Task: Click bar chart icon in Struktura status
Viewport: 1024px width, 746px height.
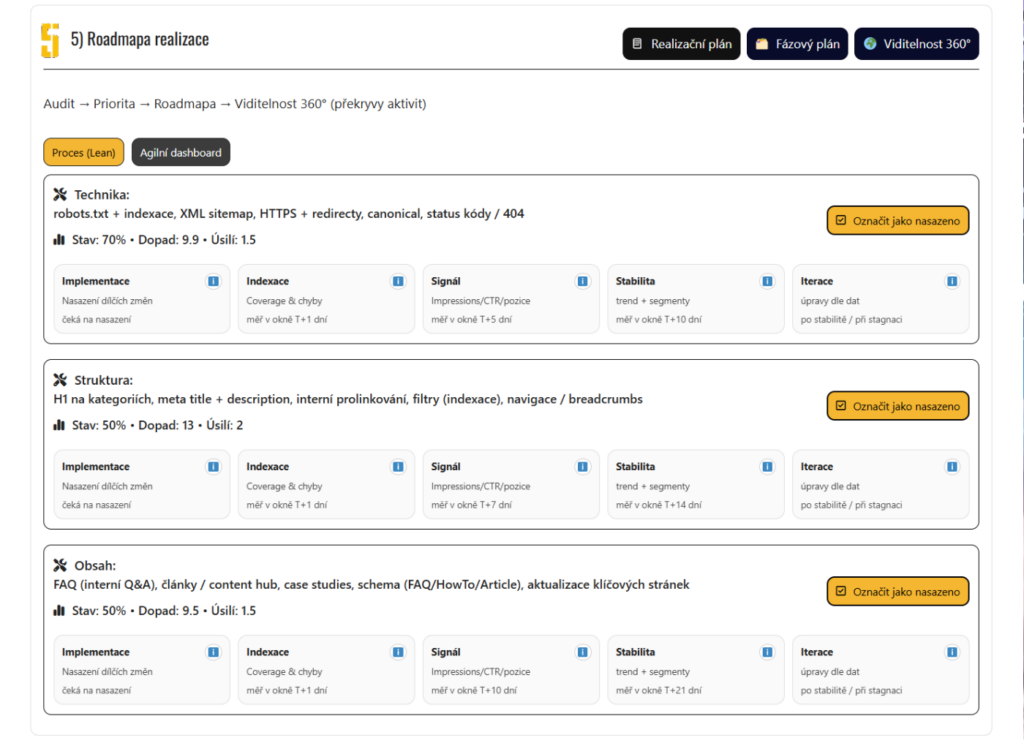Action: (59, 425)
